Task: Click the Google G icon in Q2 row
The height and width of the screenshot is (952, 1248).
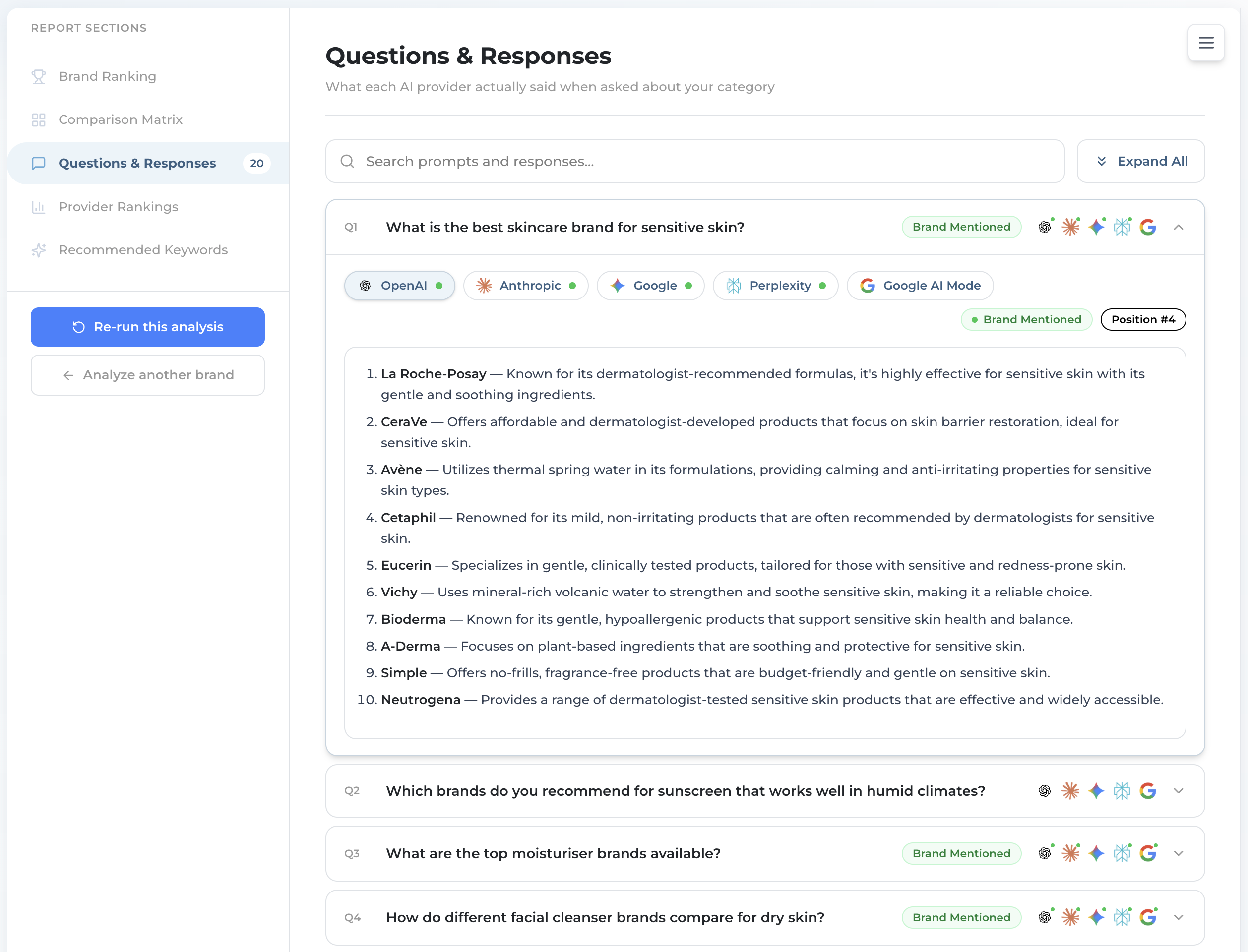Action: tap(1148, 791)
